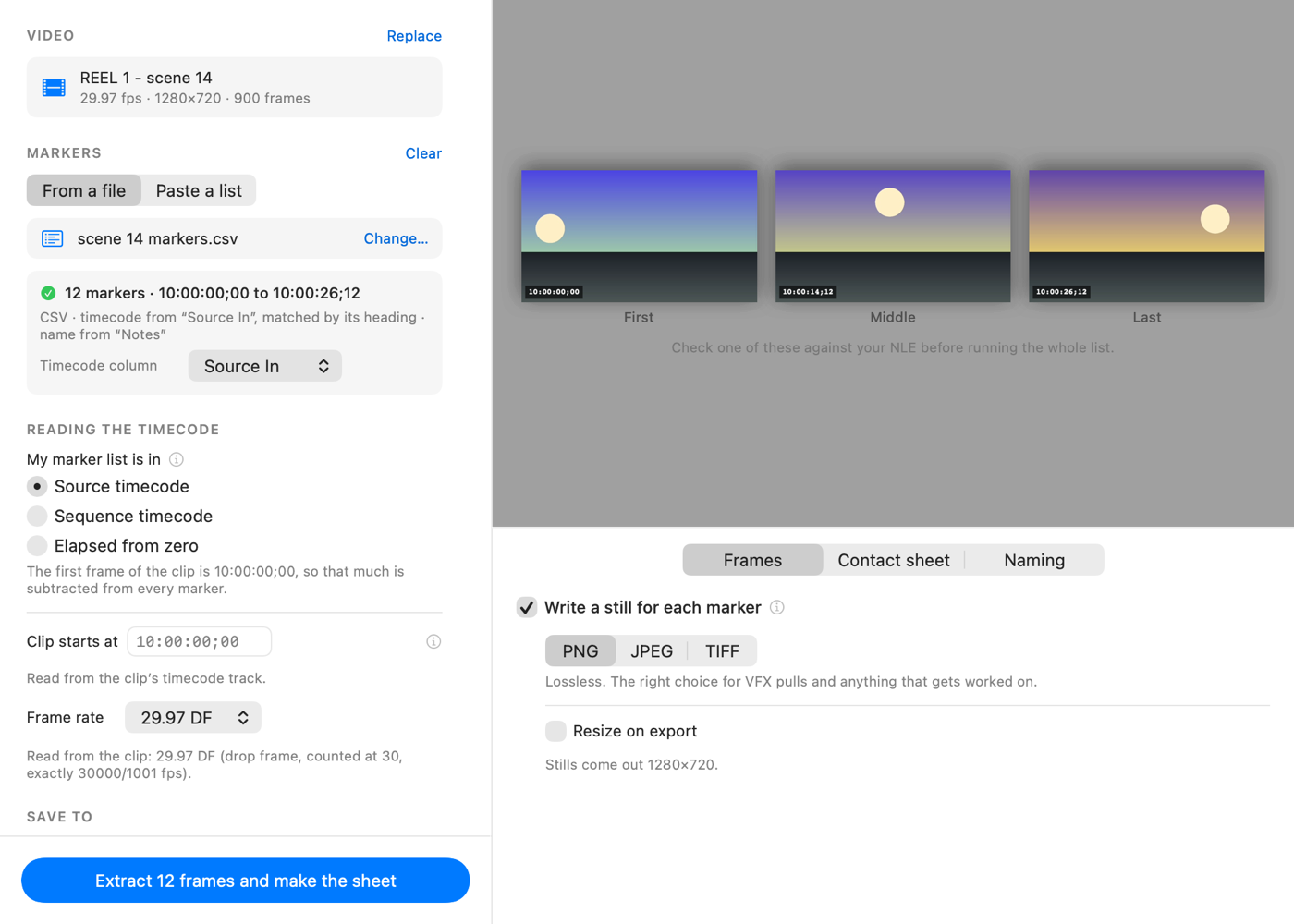Click the 12 markers timecode range summary
Viewport: 1294px width, 924px height.
click(213, 293)
